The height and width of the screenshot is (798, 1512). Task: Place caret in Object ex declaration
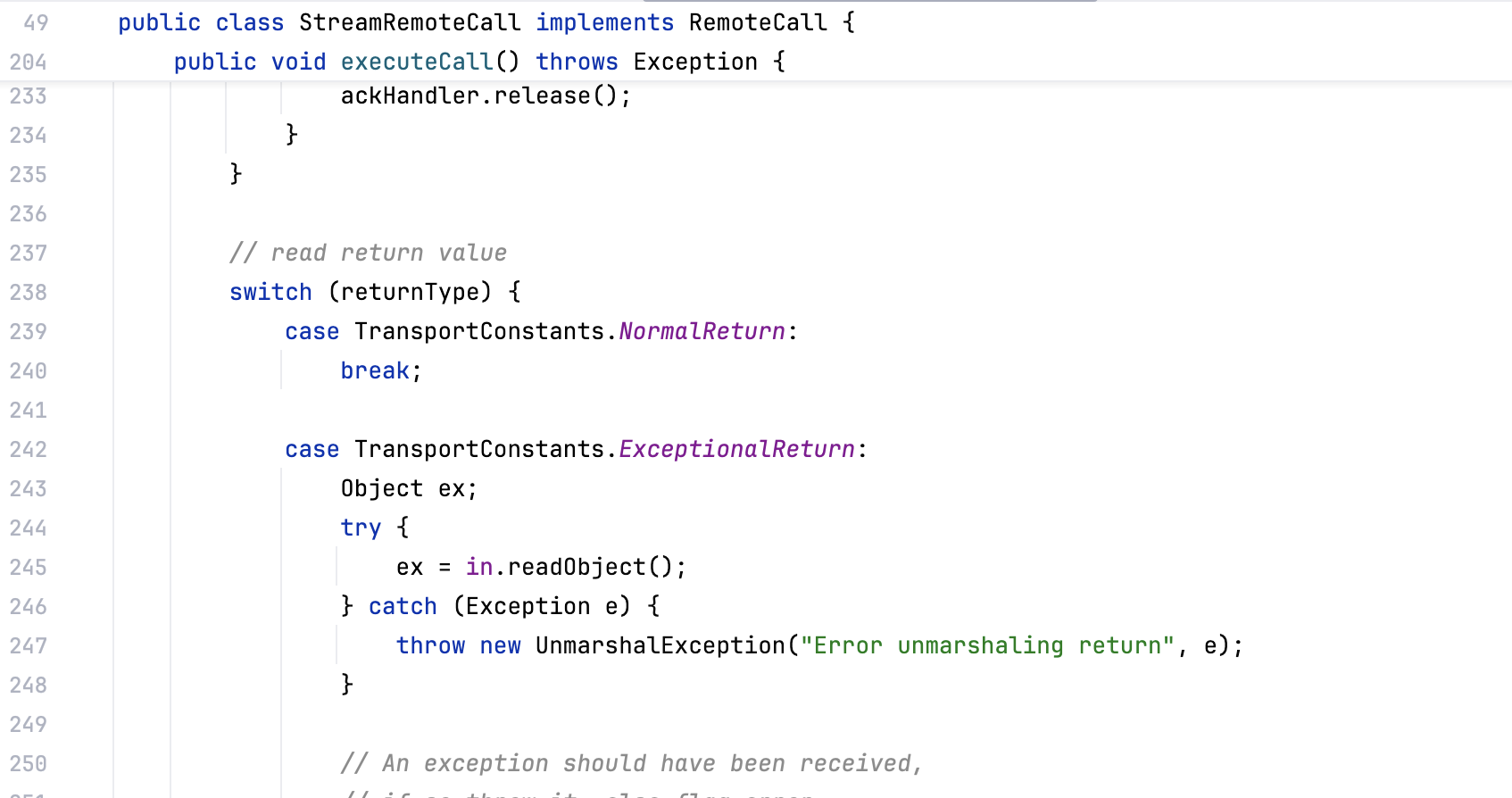[409, 488]
